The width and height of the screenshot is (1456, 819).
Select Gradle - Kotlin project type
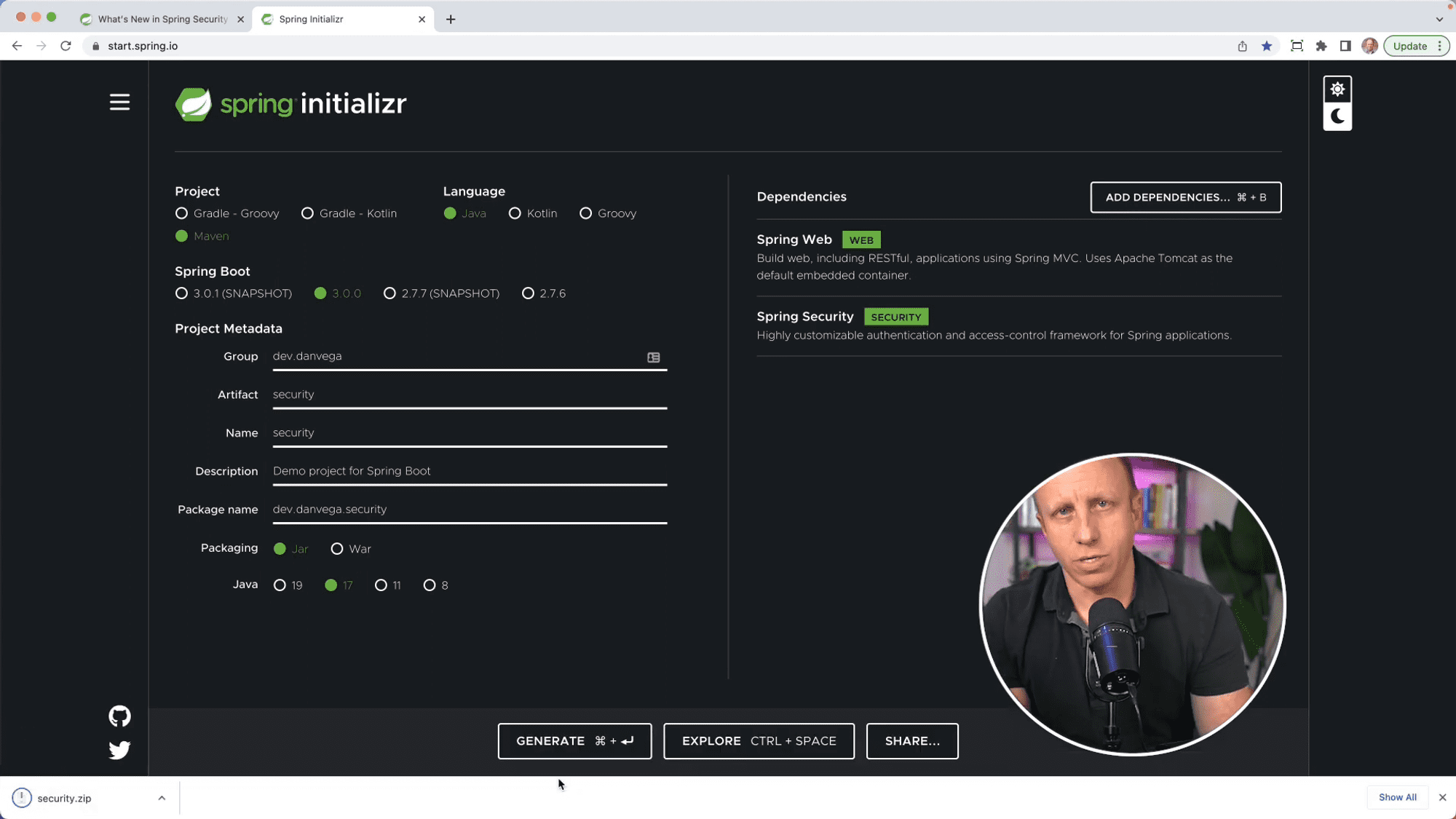(349, 213)
